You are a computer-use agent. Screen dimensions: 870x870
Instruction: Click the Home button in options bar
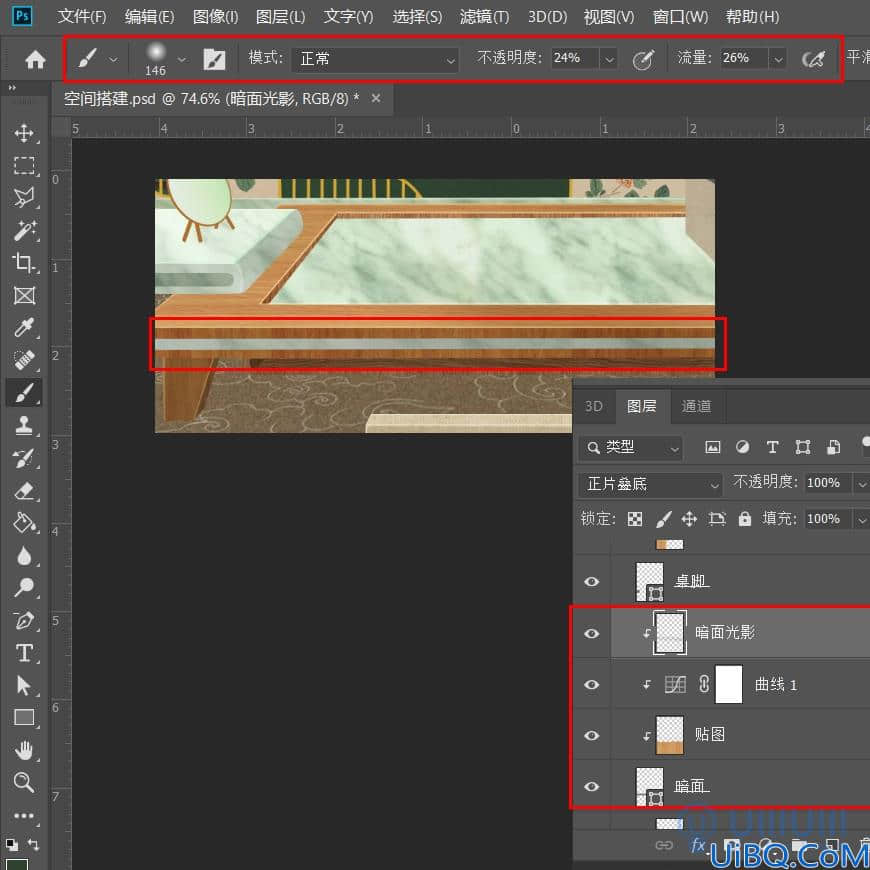pos(35,59)
